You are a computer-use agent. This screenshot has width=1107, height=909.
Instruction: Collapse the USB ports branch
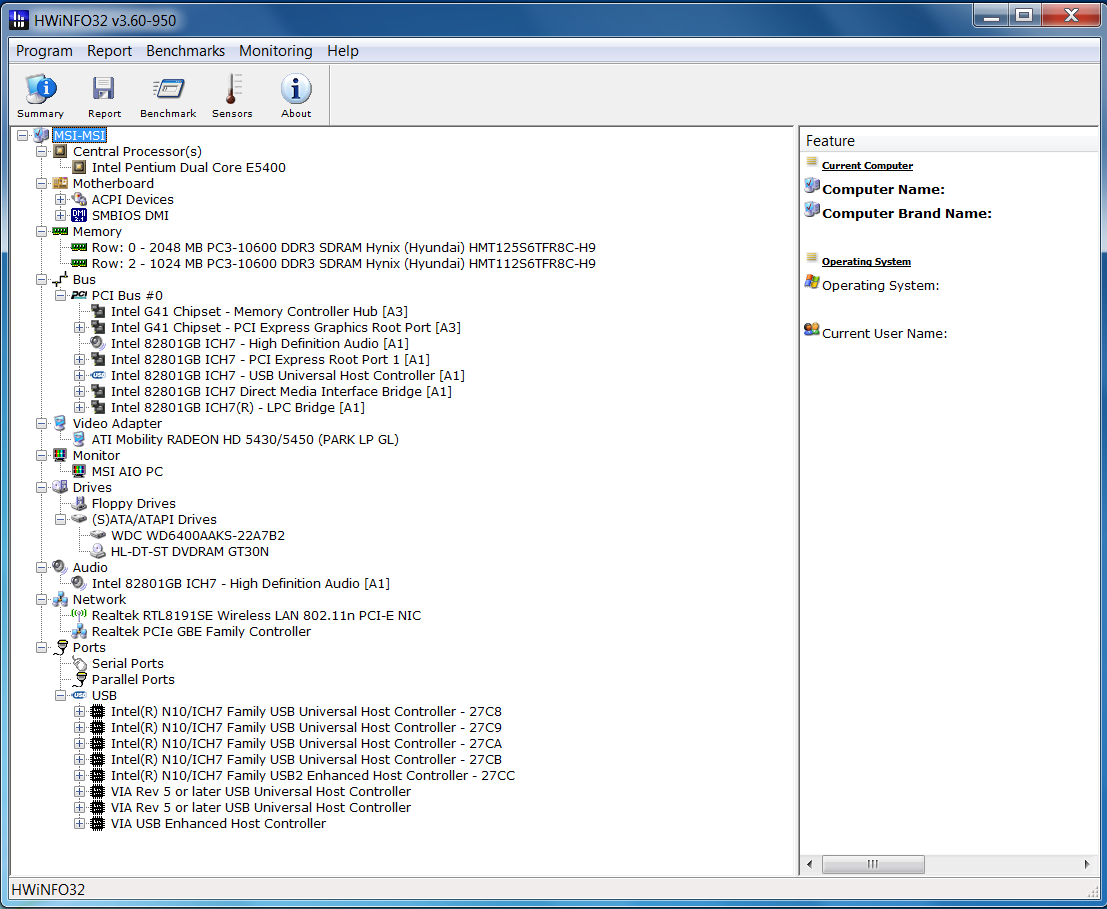click(x=61, y=696)
